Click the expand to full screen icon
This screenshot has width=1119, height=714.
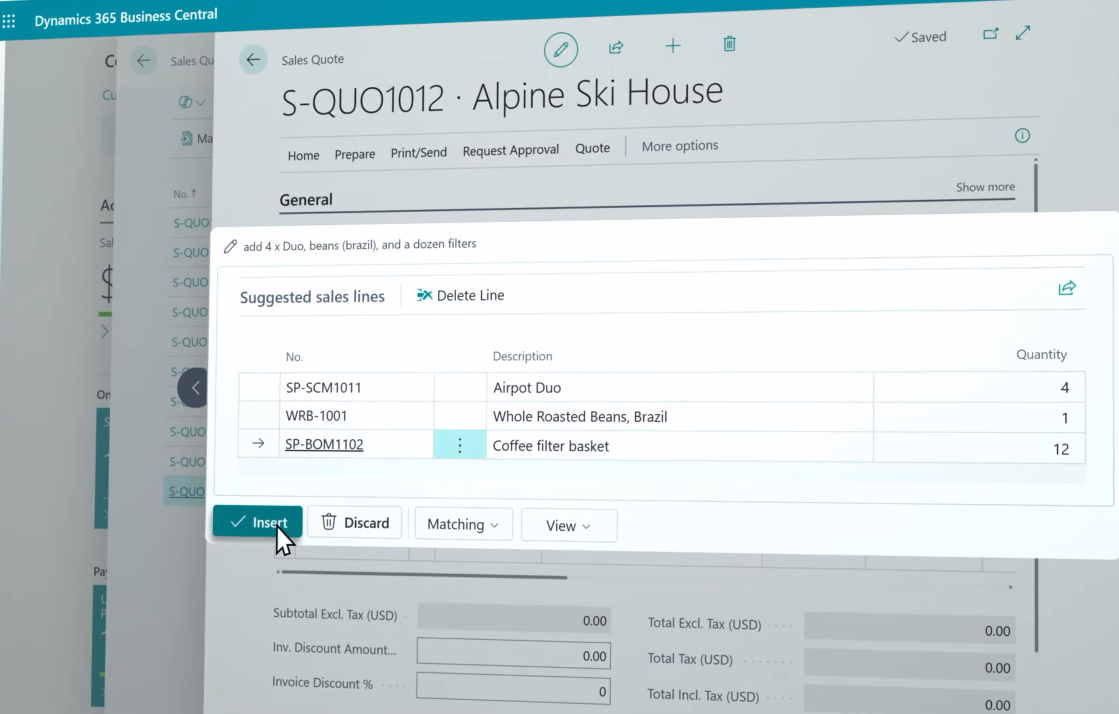click(1023, 33)
